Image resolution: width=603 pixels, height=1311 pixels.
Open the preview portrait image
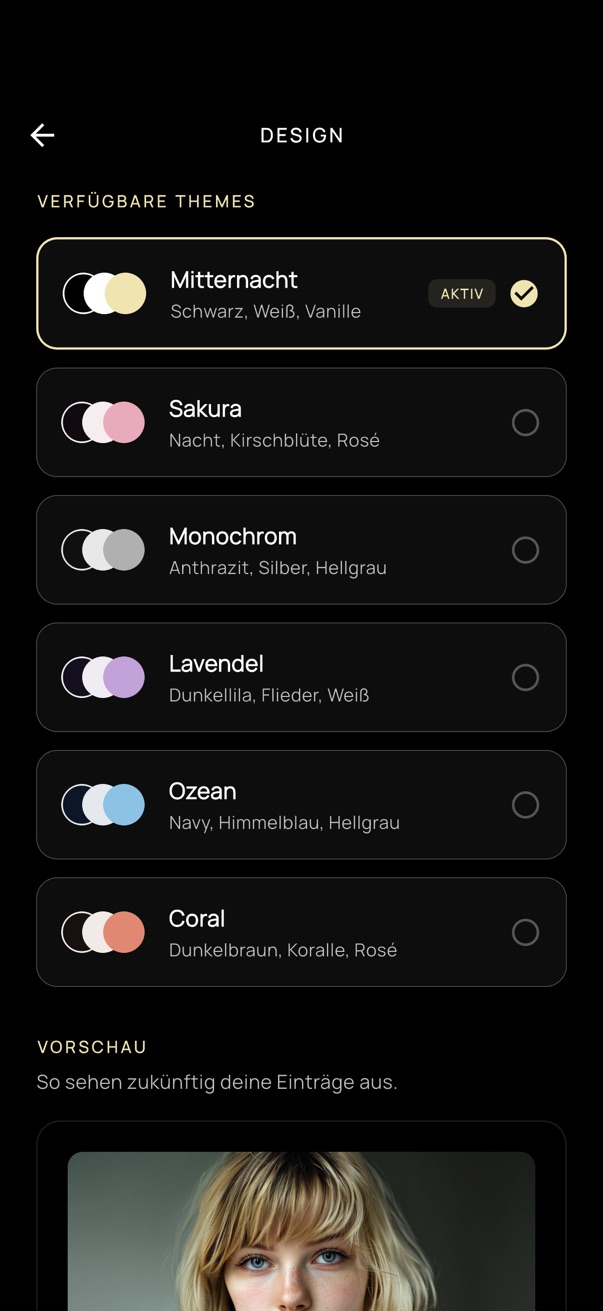[301, 1230]
